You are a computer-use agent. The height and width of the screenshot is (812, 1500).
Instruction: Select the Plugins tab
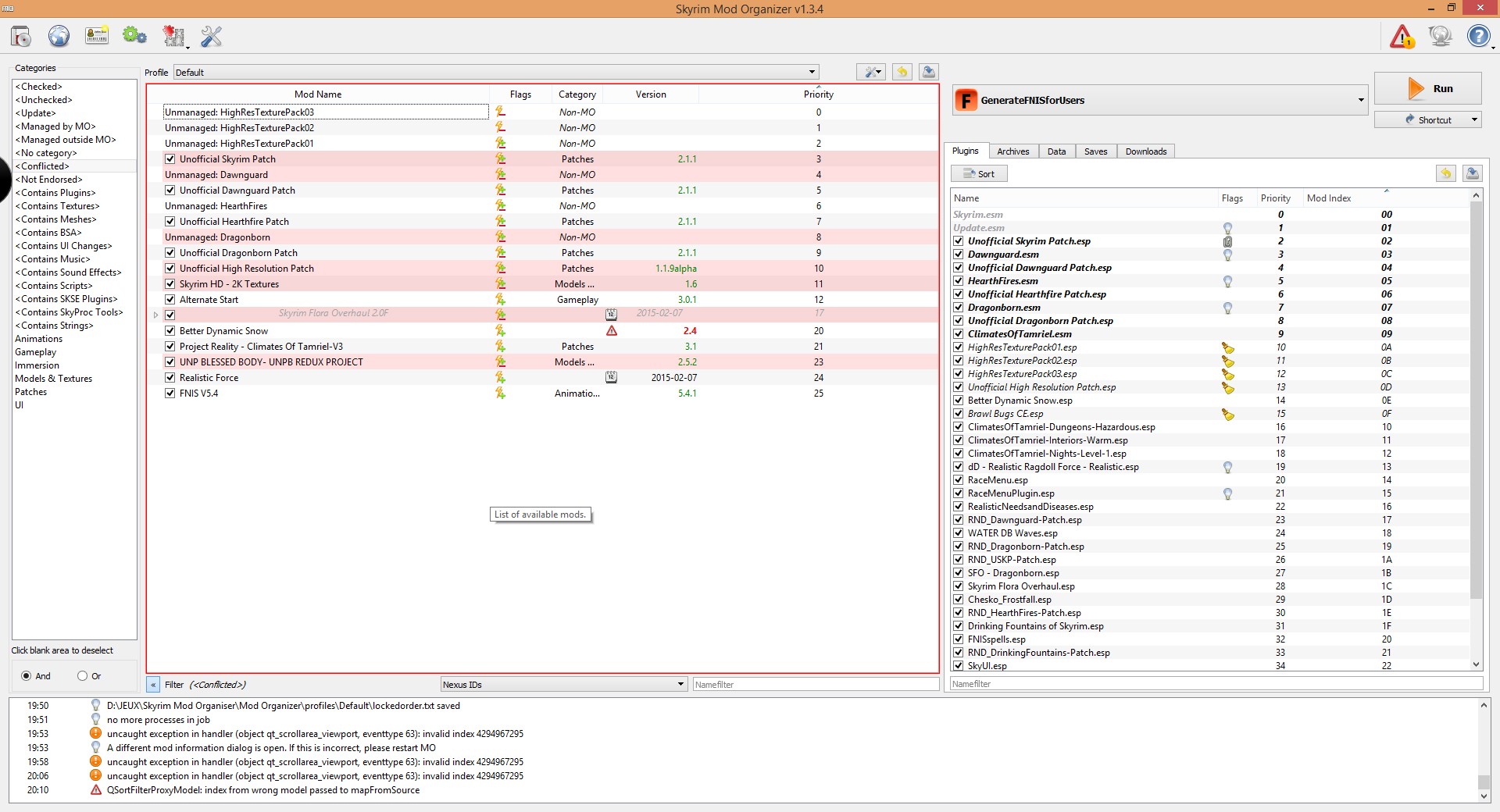click(965, 151)
